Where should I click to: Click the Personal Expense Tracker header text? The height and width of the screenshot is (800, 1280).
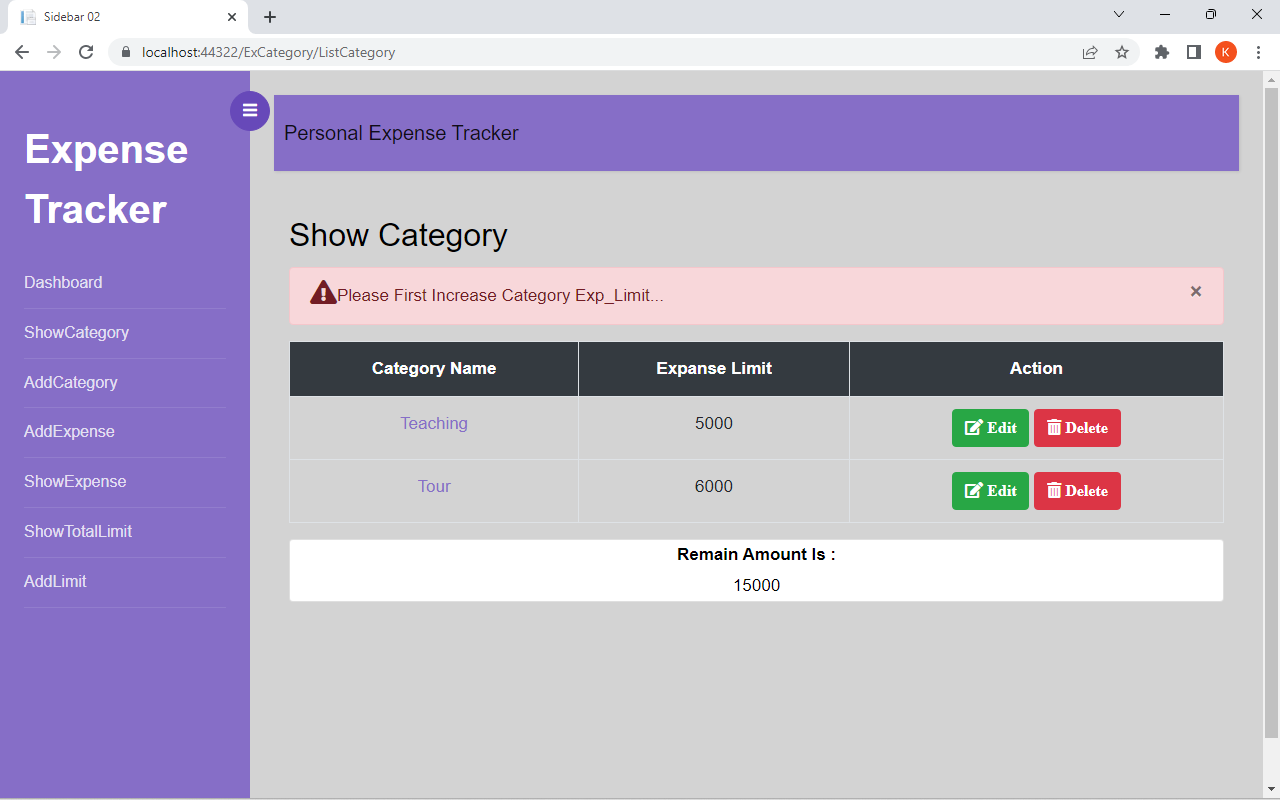pyautogui.click(x=401, y=133)
